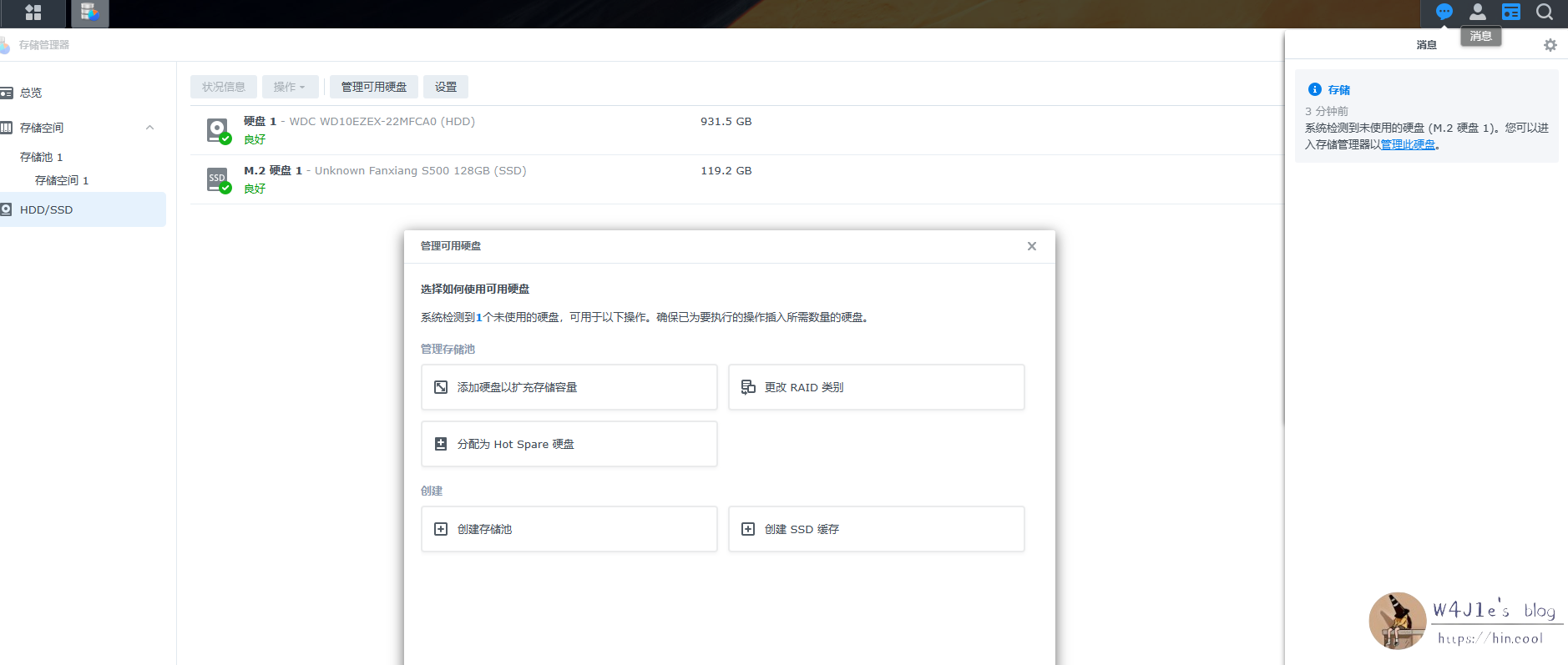
Task: Click the 良好 status under 硬盘 1
Action: tap(255, 139)
